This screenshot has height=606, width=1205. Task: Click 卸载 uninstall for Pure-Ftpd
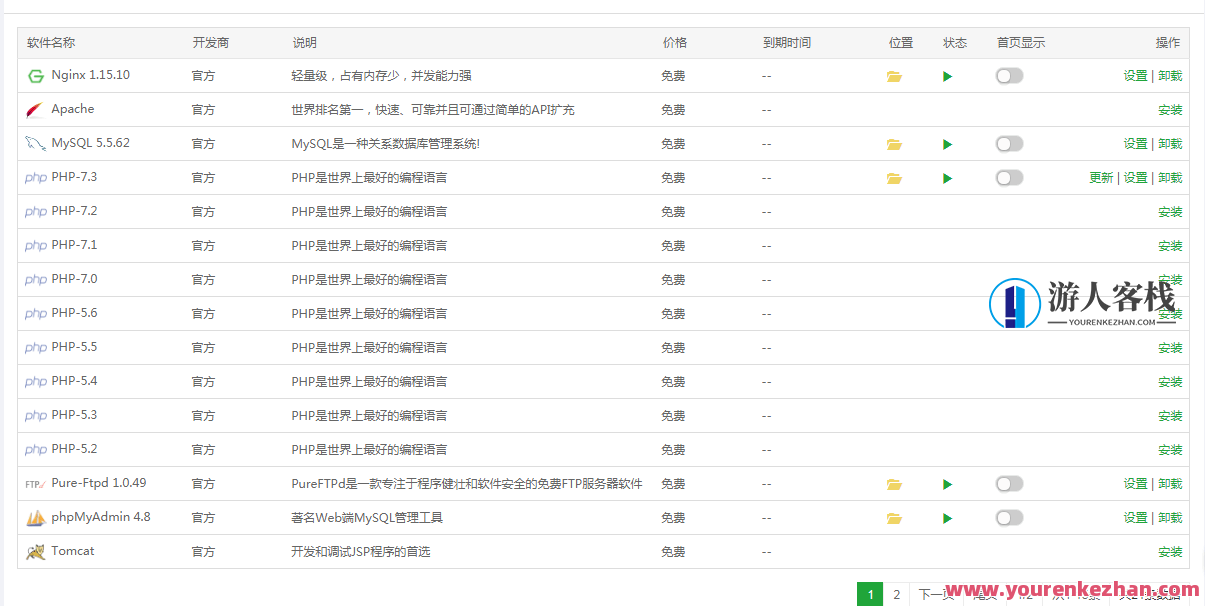pos(1170,484)
